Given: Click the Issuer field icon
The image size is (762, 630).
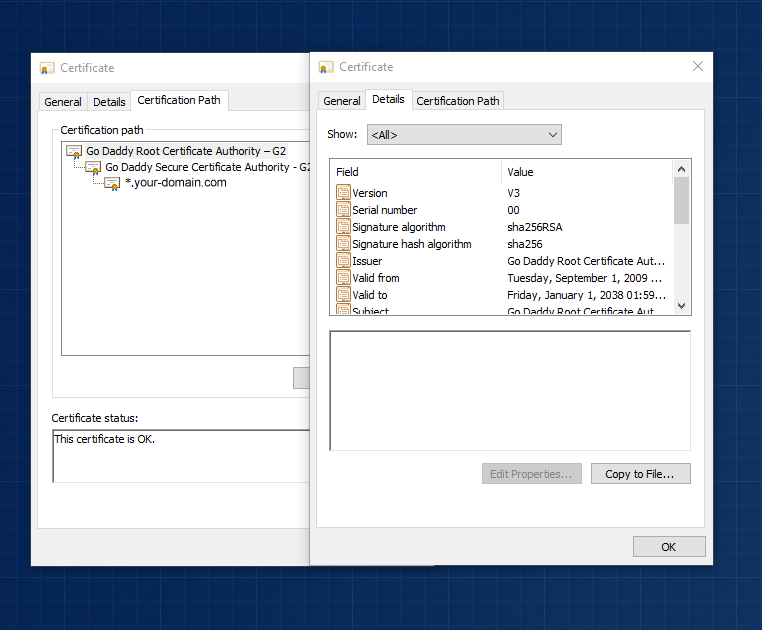Looking at the screenshot, I should (343, 261).
